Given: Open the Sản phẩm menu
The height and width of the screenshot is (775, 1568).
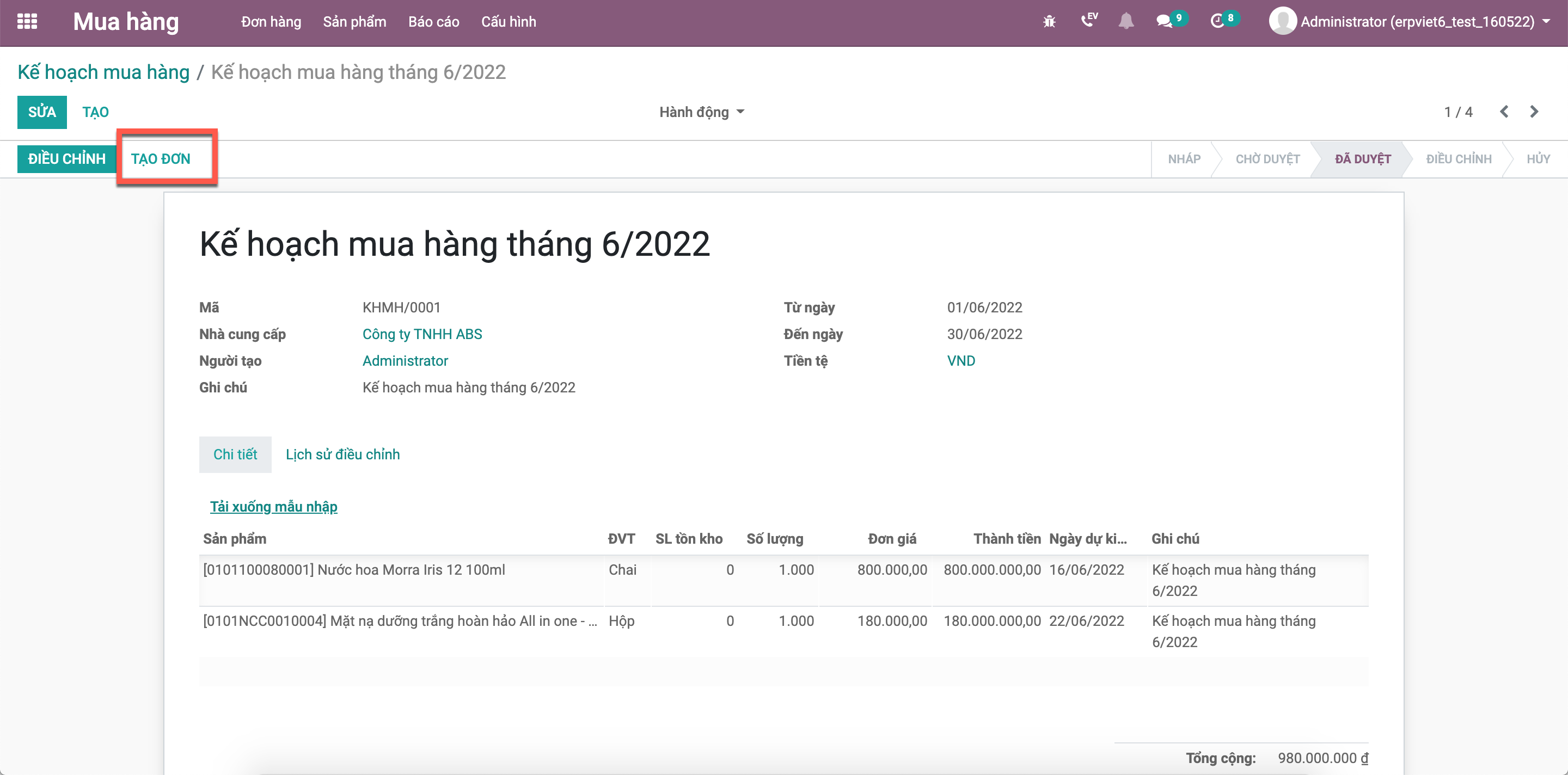Looking at the screenshot, I should [354, 22].
